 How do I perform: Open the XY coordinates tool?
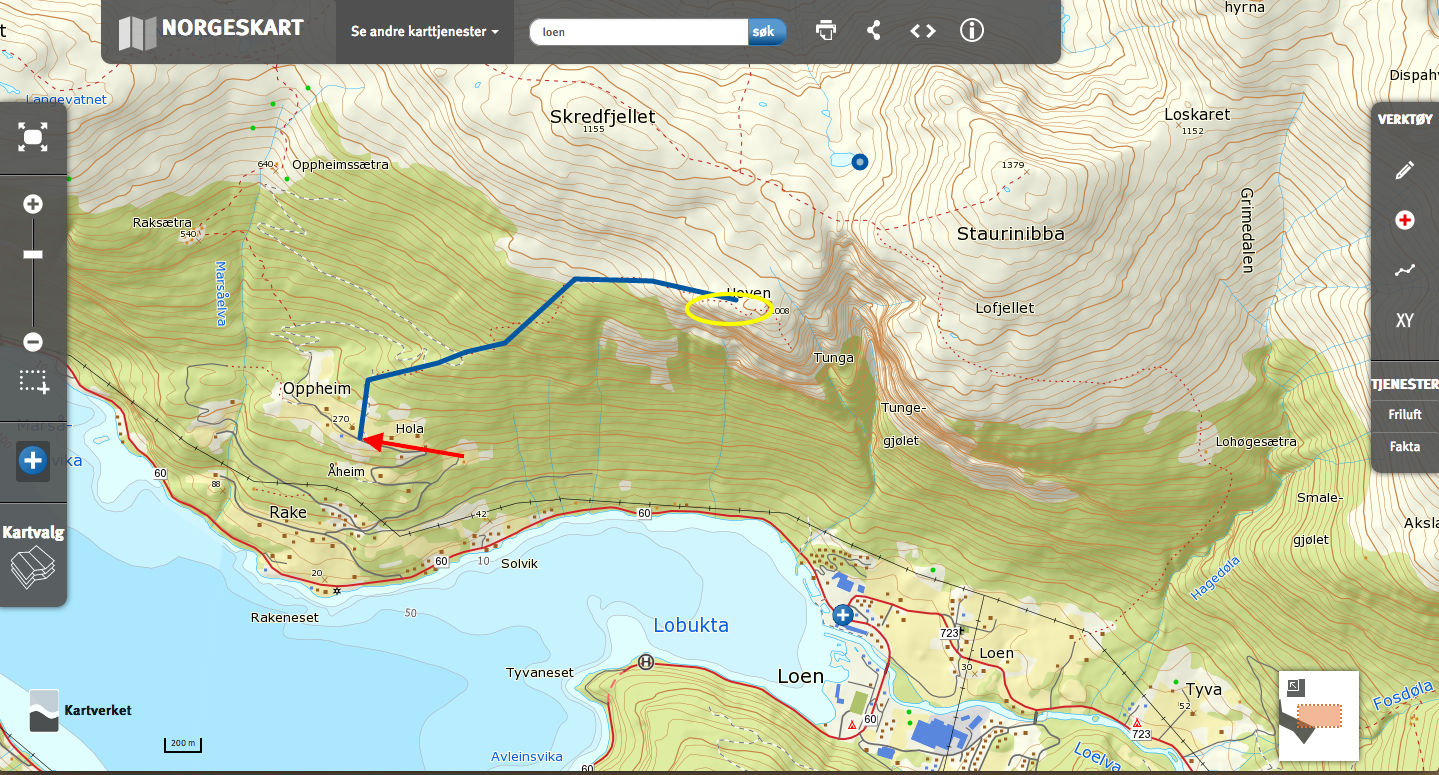point(1405,321)
